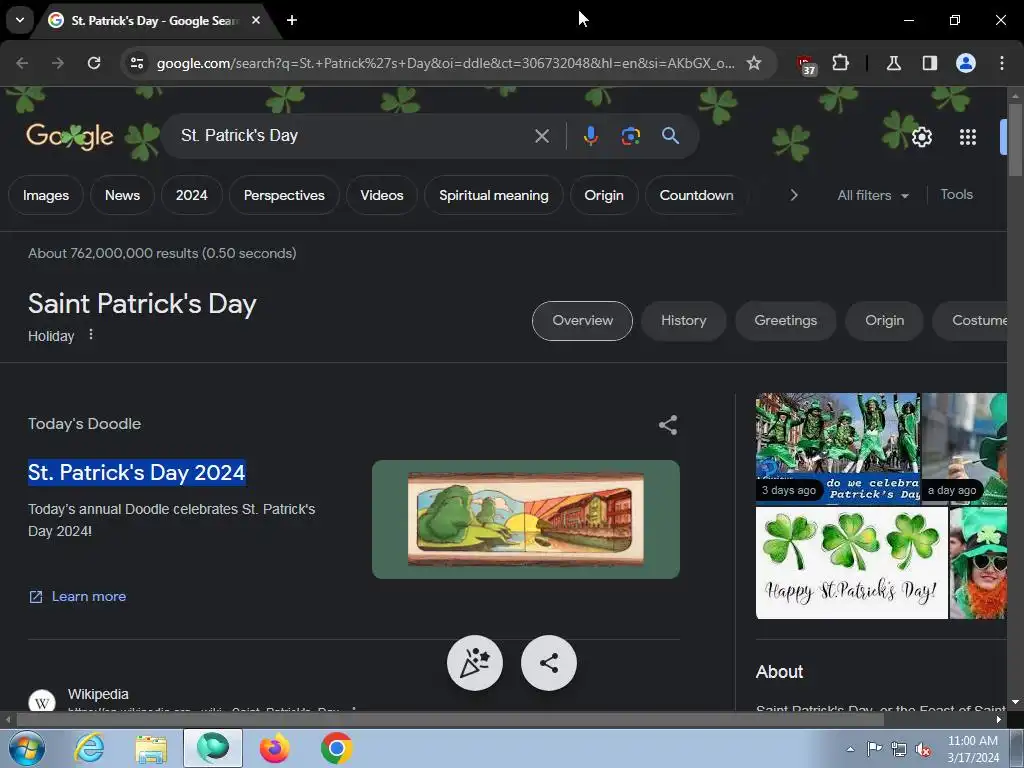Close the St. Patrick's Day tab
This screenshot has width=1024, height=768.
point(256,20)
